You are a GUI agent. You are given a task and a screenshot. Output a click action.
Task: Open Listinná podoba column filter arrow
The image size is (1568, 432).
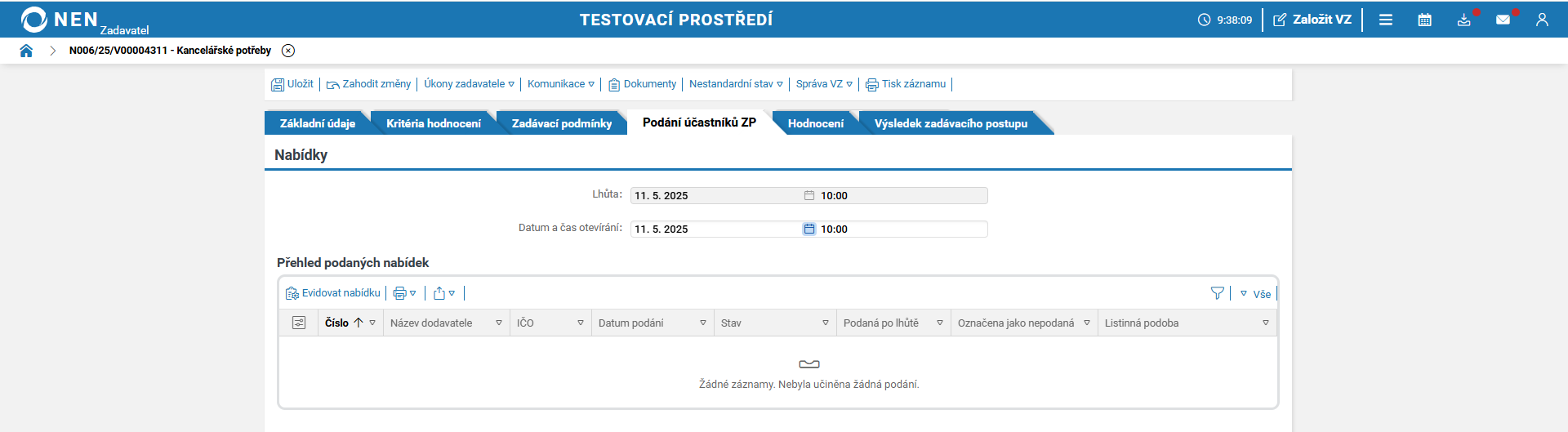coord(1266,323)
